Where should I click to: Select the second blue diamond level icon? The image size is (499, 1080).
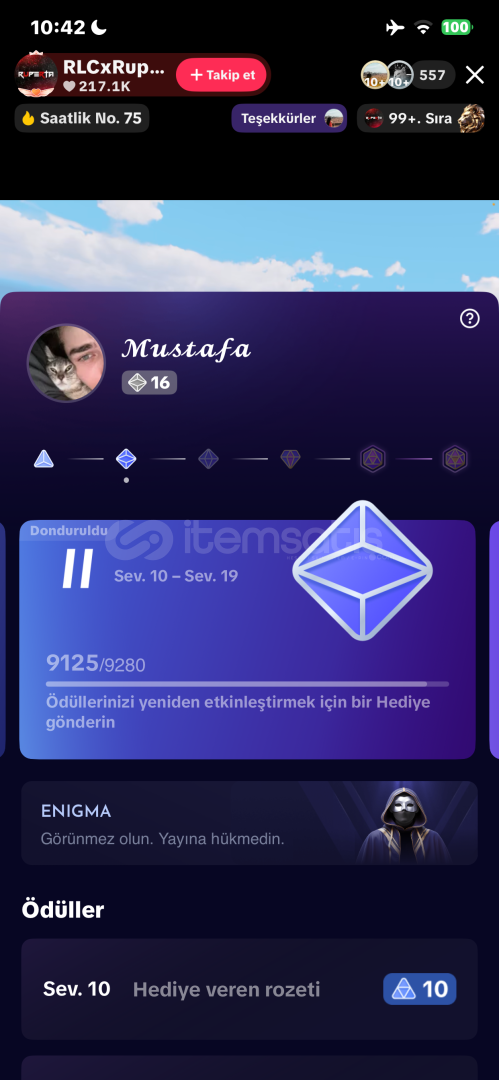126,459
